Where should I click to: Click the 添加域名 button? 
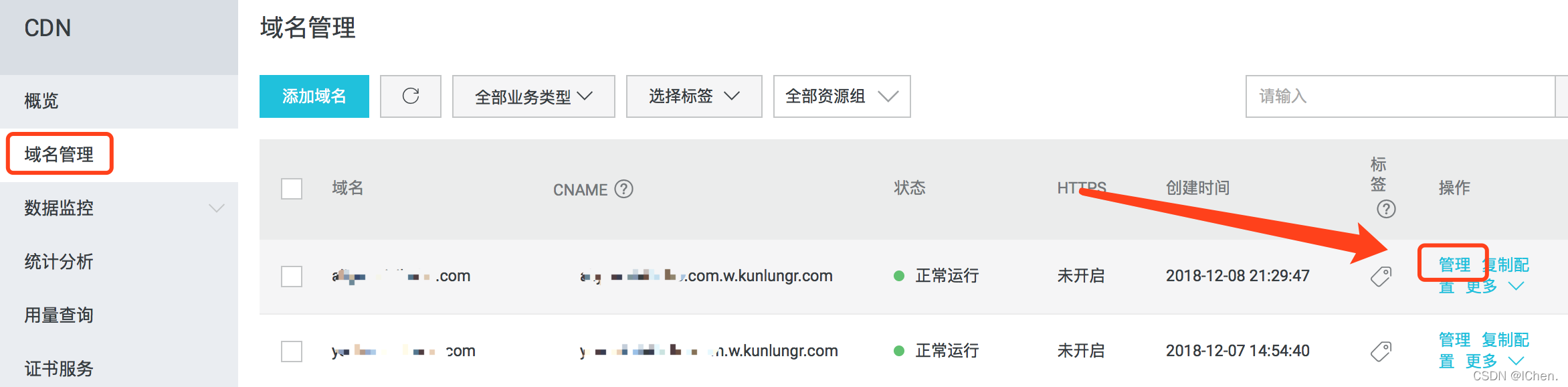[314, 96]
